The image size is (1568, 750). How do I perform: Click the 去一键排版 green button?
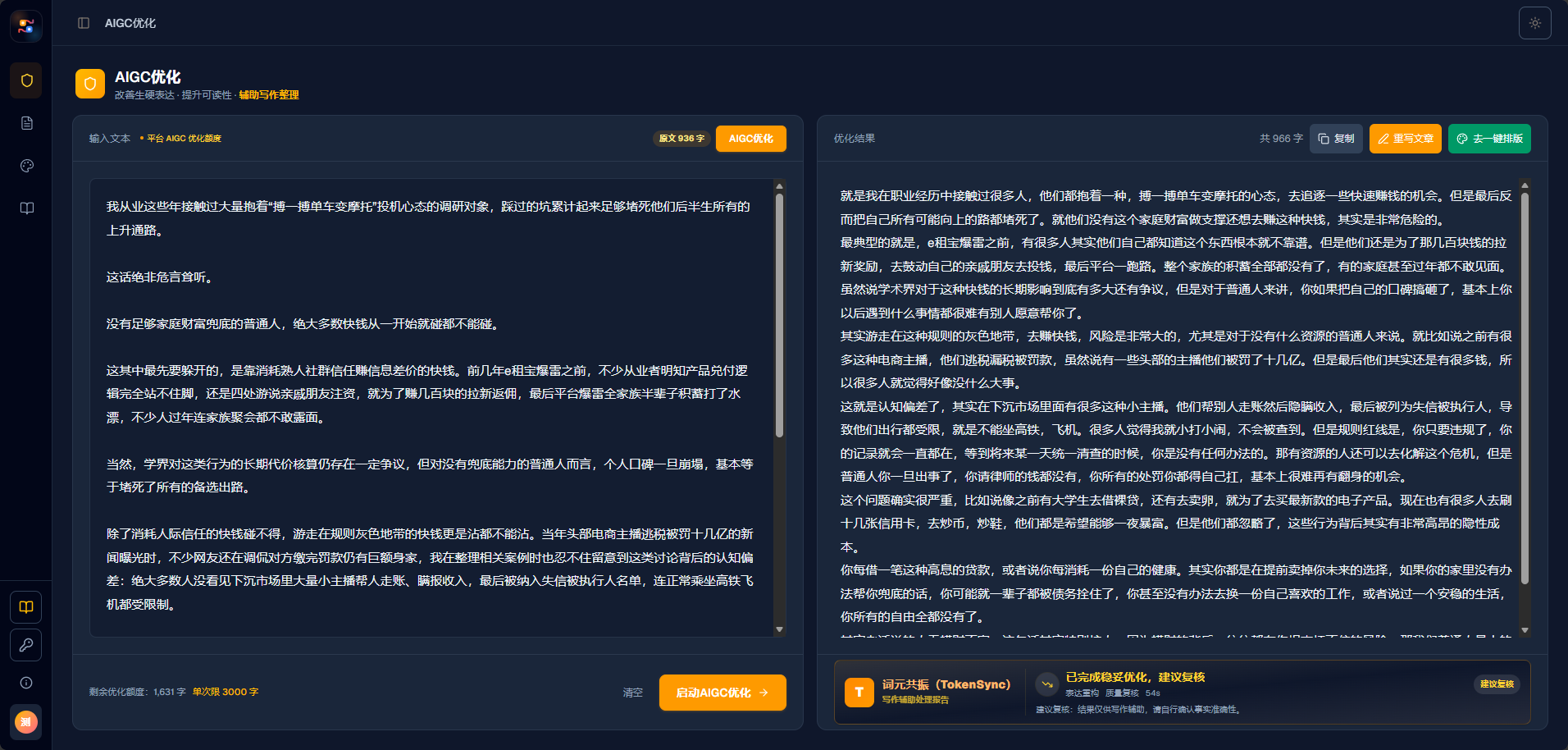[1489, 139]
